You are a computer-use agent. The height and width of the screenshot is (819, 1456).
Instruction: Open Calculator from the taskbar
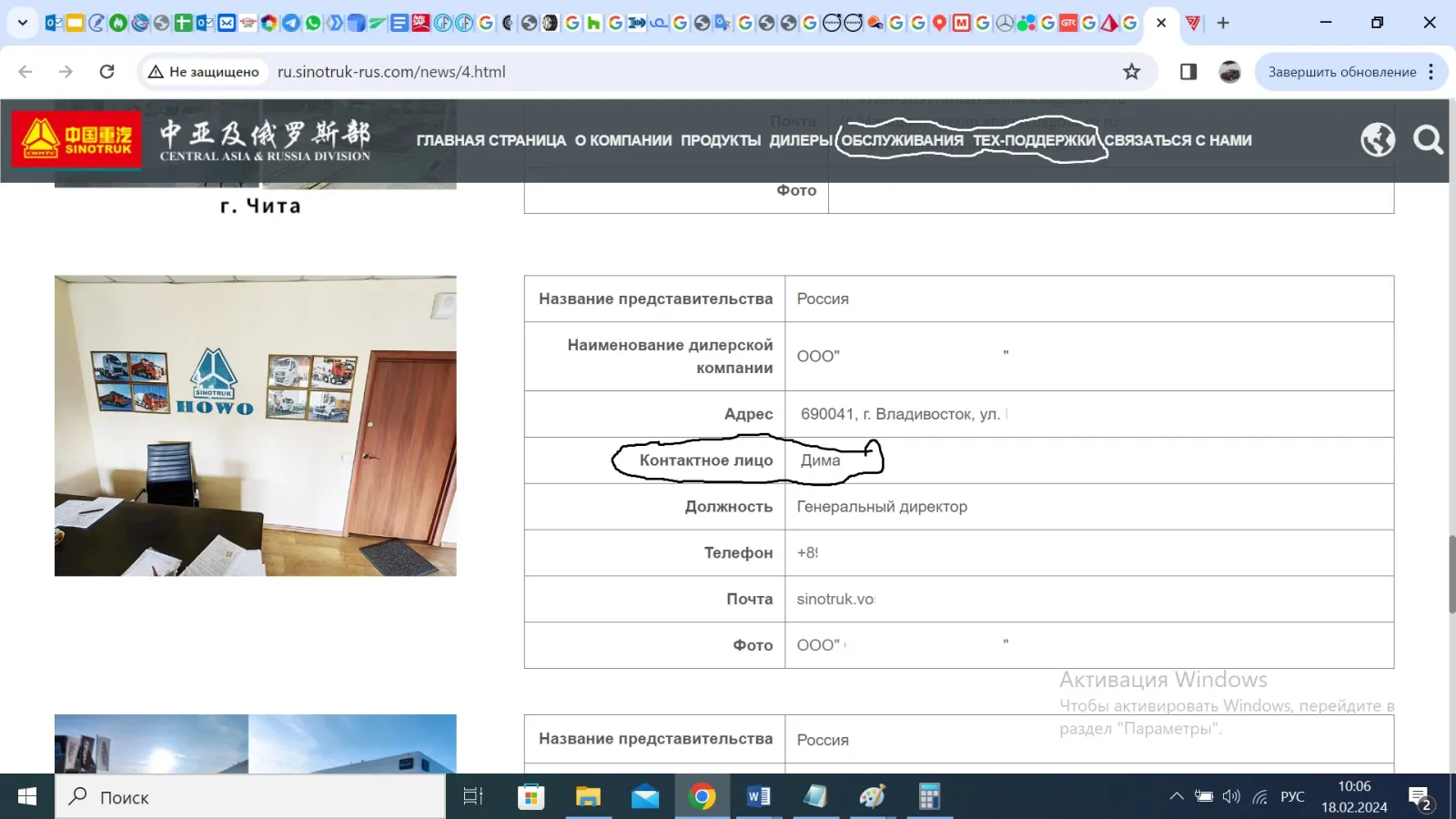928,797
